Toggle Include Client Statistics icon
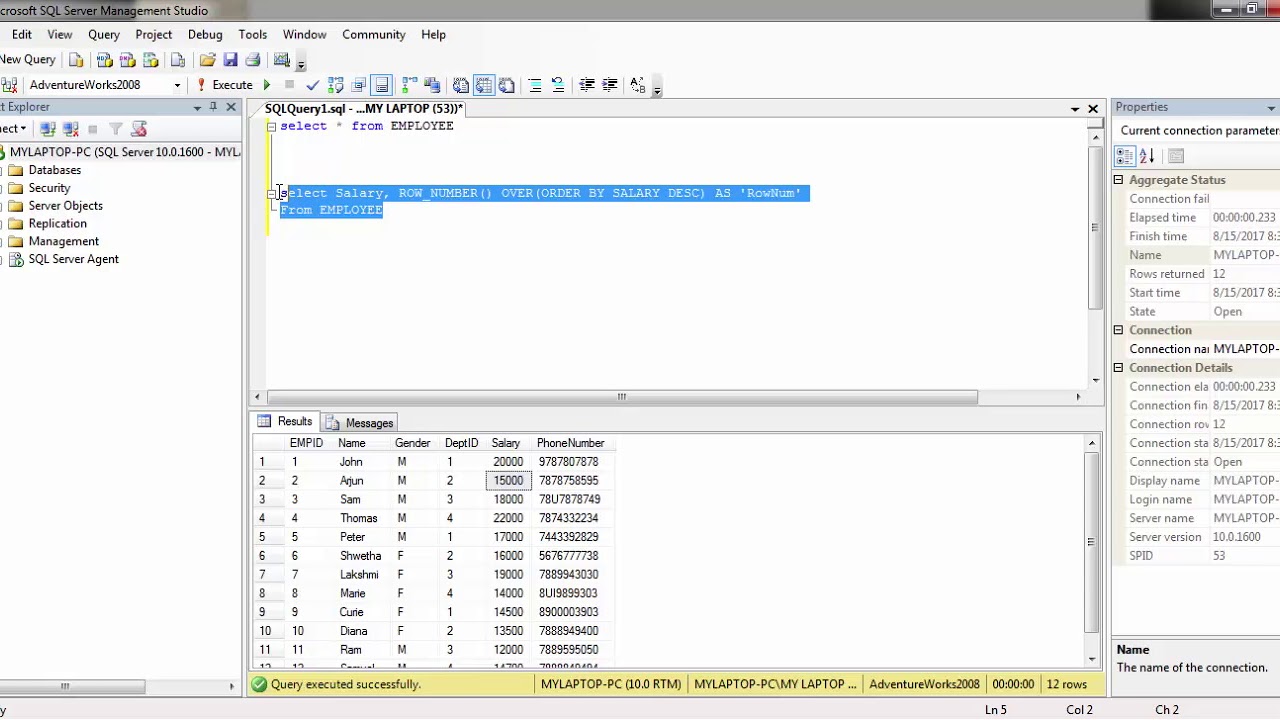 point(432,85)
